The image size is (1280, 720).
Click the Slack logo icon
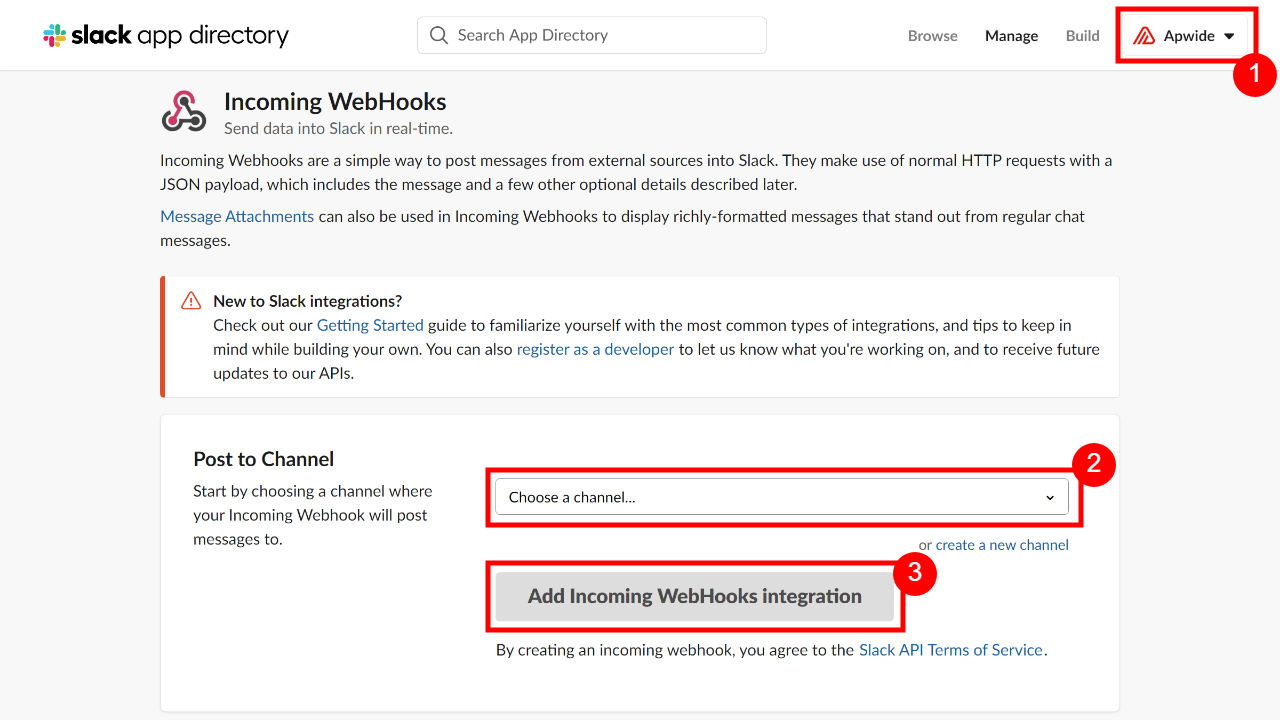click(55, 36)
